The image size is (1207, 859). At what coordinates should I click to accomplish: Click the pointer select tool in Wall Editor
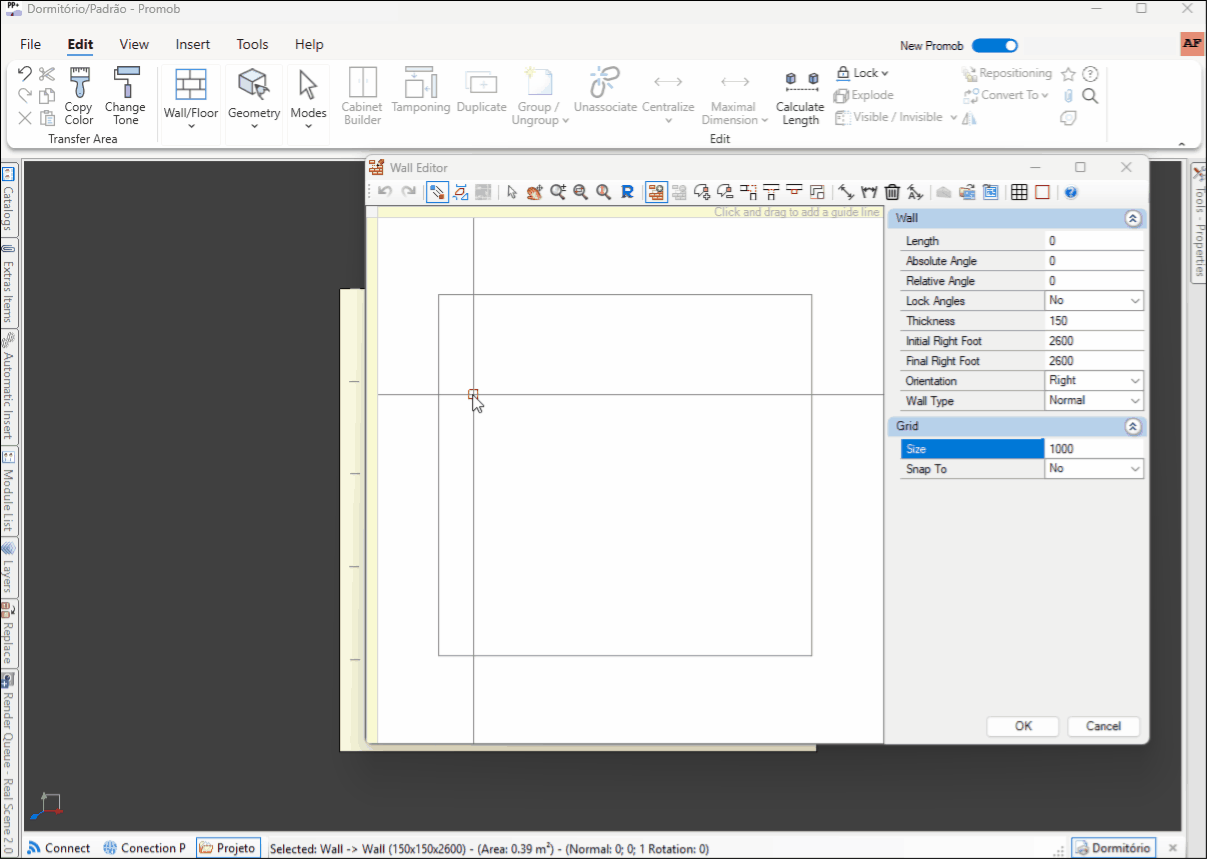tap(512, 192)
